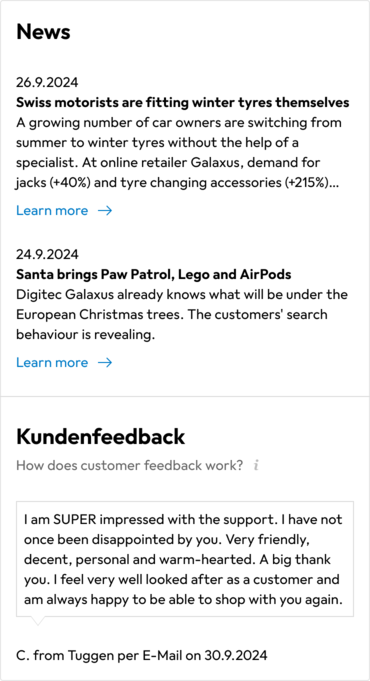This screenshot has height=681, width=370.
Task: Click the arrow icon beside the Santa article Learn more
Action: [x=105, y=363]
